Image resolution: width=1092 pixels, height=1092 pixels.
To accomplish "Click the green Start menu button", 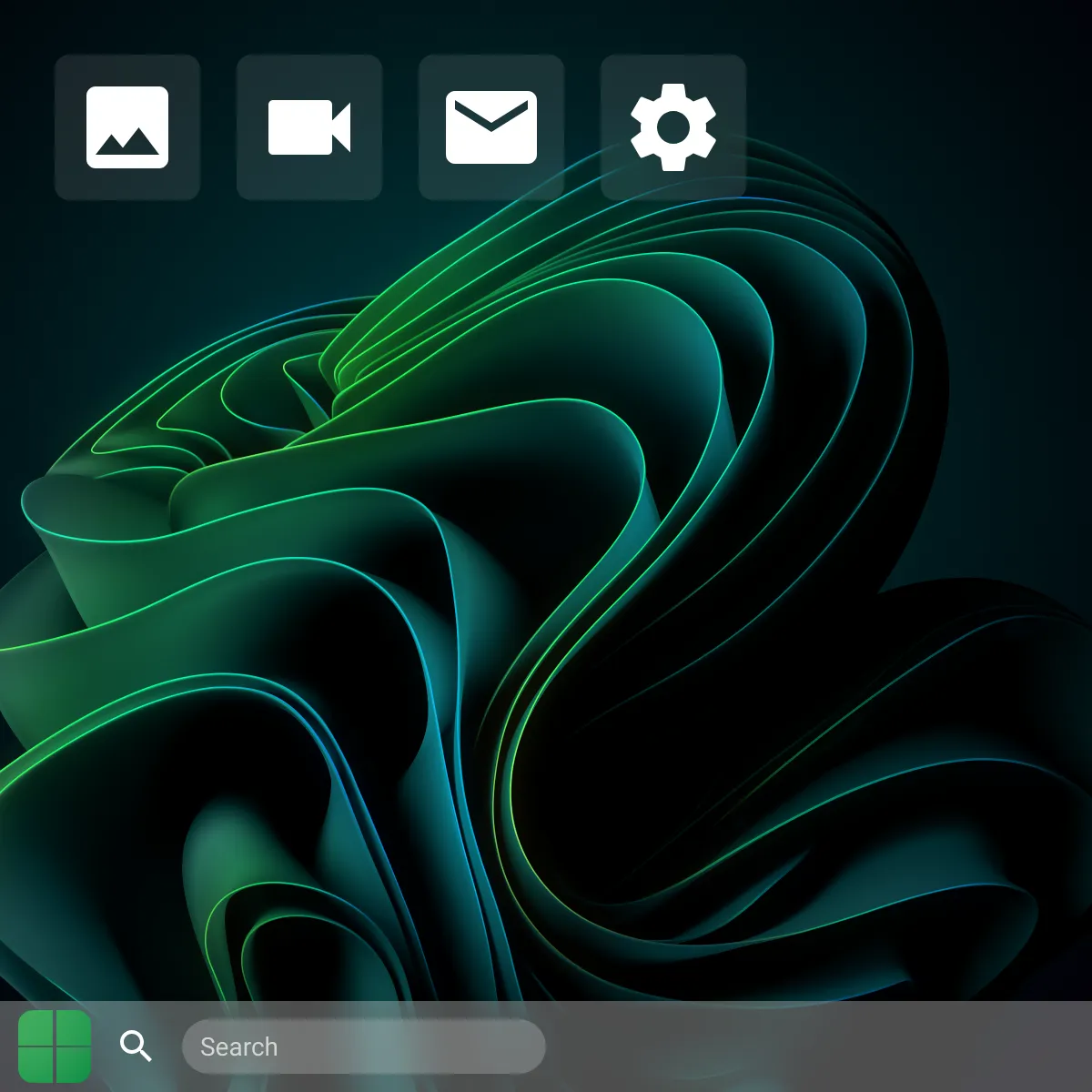I will pos(55,1046).
